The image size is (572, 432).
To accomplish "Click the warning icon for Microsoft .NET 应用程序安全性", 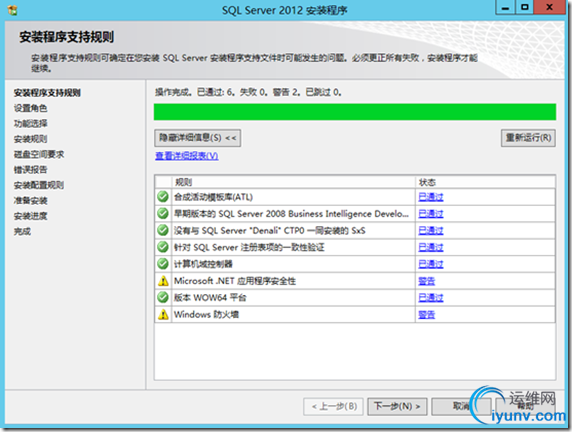I will pyautogui.click(x=163, y=281).
